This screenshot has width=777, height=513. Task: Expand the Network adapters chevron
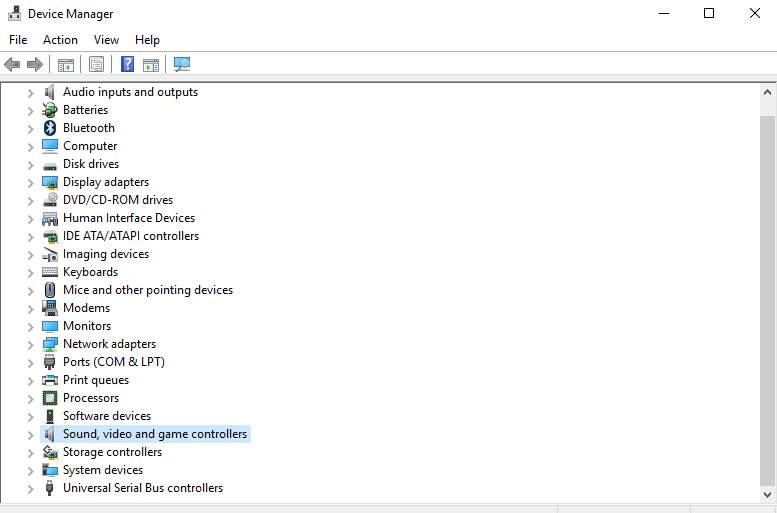[31, 345]
